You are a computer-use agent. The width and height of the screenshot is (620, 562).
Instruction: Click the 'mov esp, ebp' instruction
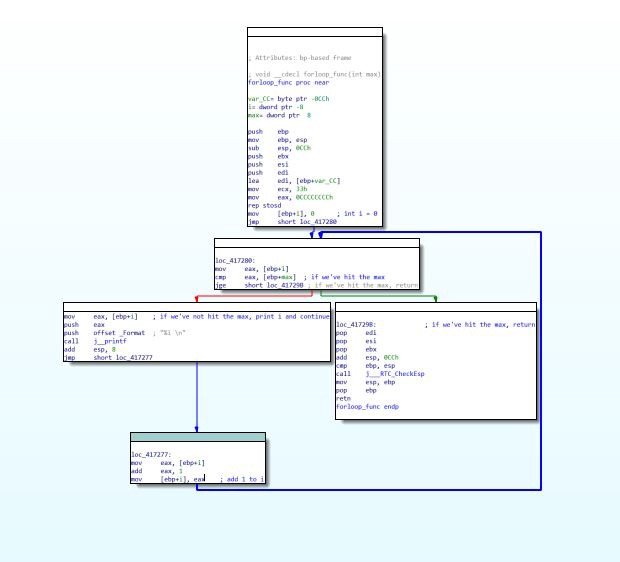coord(365,382)
